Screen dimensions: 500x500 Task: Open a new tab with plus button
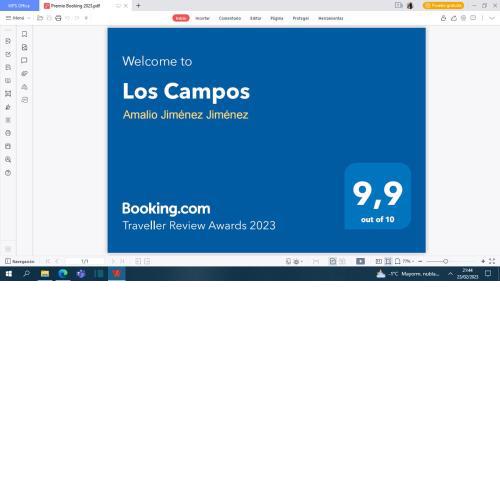(138, 5)
